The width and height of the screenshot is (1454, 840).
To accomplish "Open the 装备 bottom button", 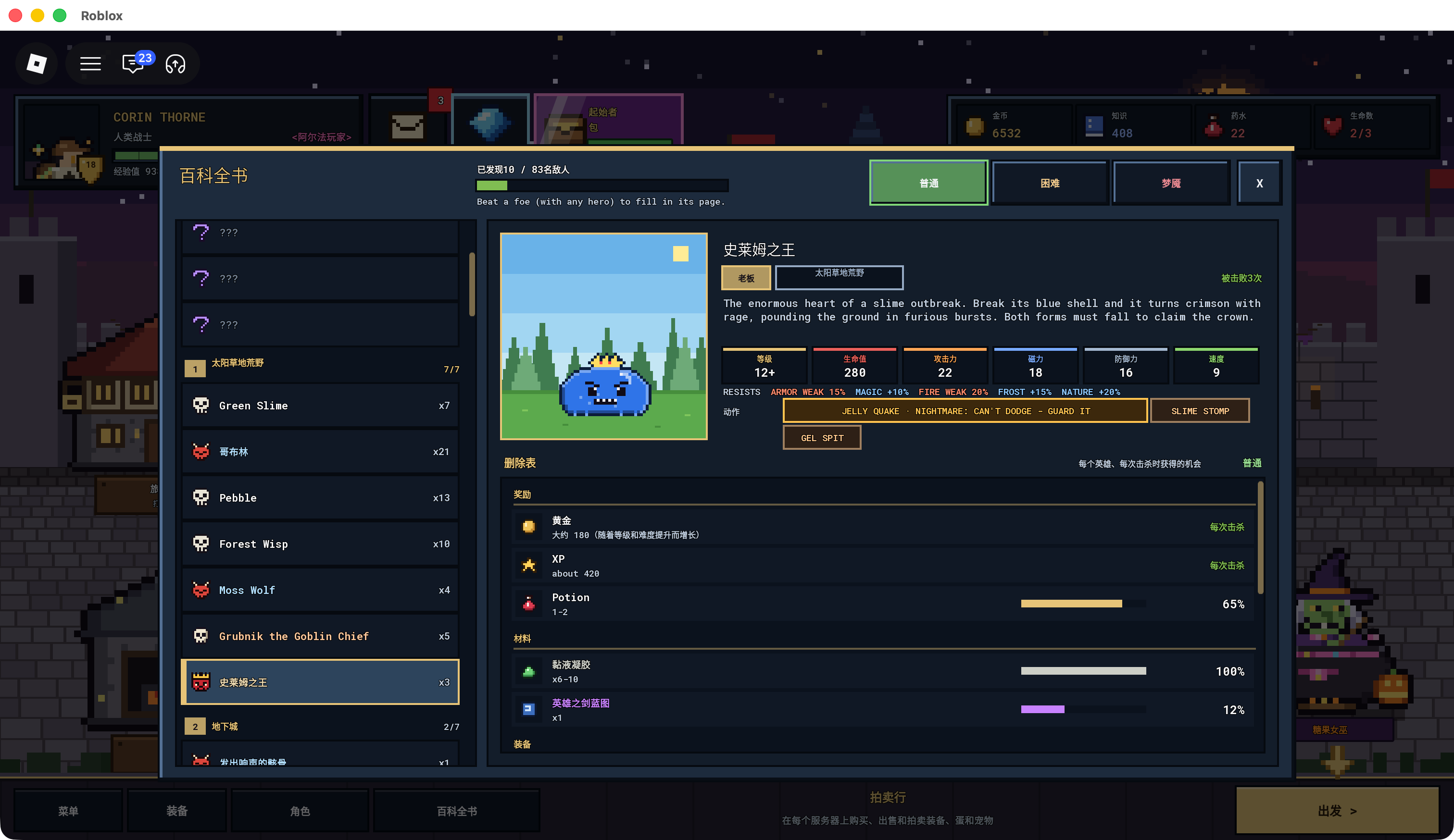I will 176,811.
